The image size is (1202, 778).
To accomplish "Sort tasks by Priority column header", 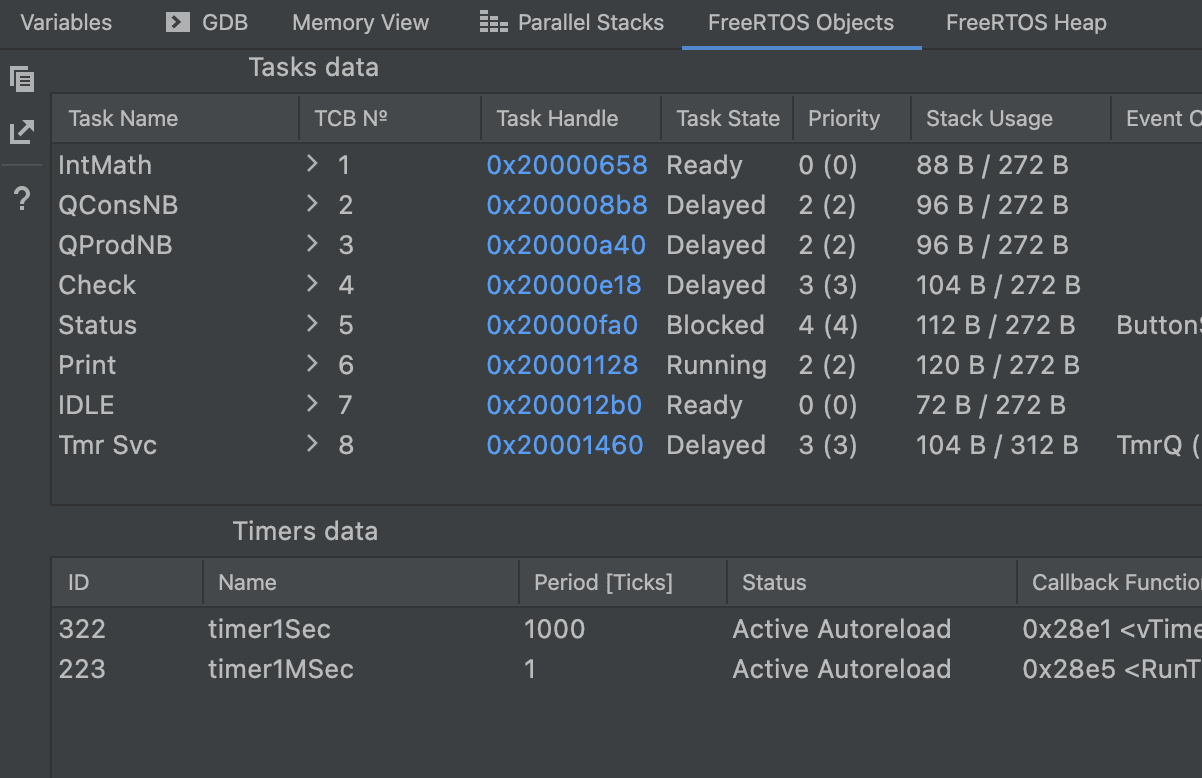I will pos(843,118).
